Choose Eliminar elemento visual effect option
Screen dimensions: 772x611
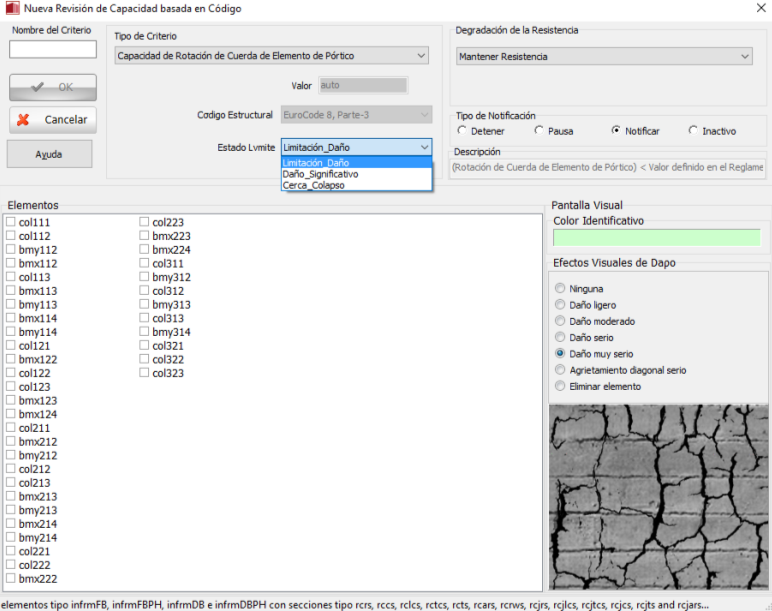(560, 386)
